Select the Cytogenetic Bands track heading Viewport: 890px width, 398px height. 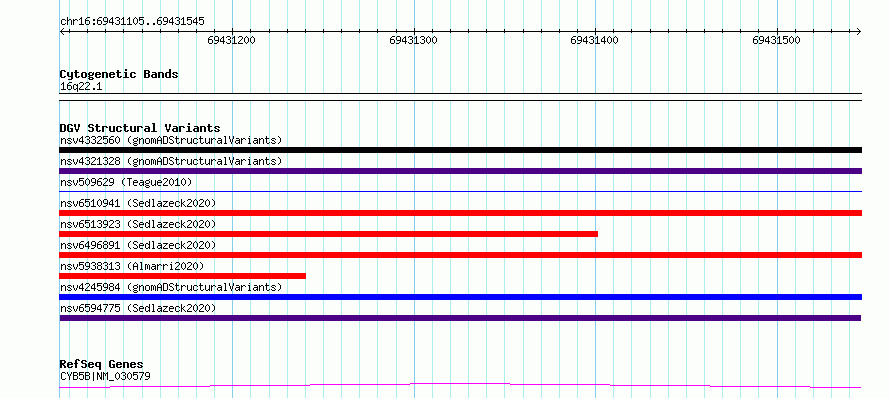click(119, 74)
